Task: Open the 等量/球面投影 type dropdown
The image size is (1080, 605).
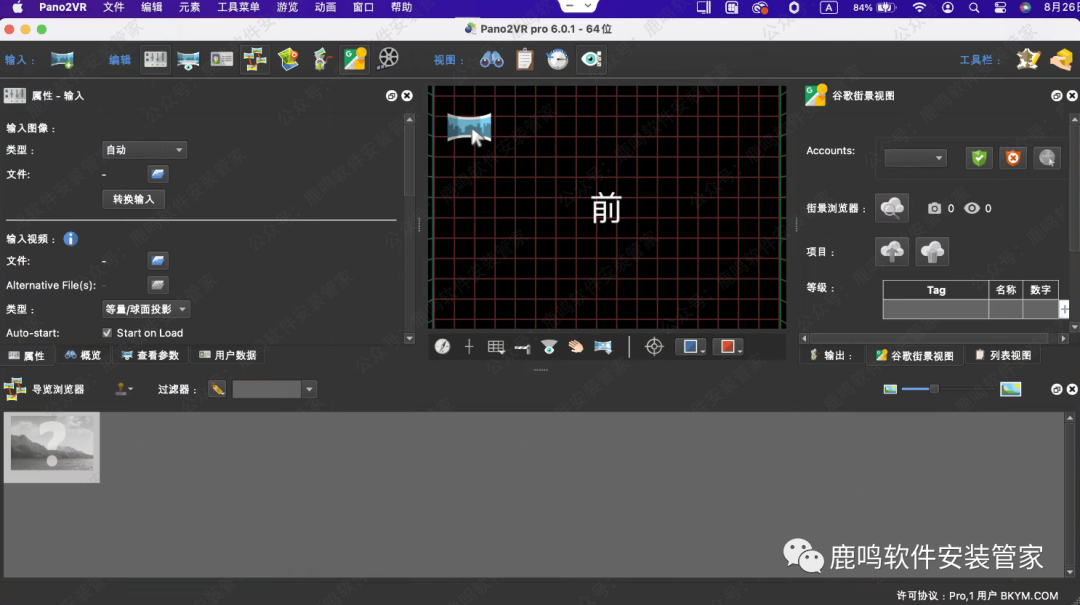Action: [146, 310]
